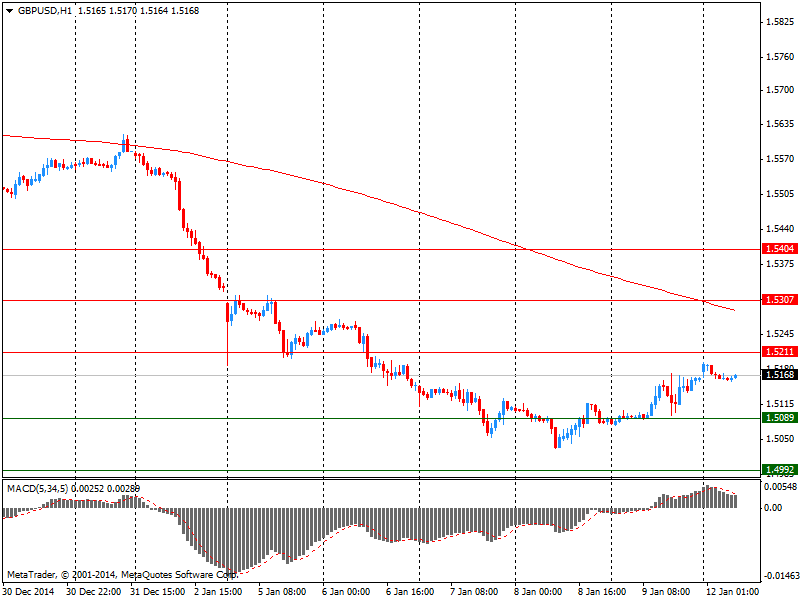Click the 1.5760 price scale value
The image size is (800, 600).
(x=781, y=57)
